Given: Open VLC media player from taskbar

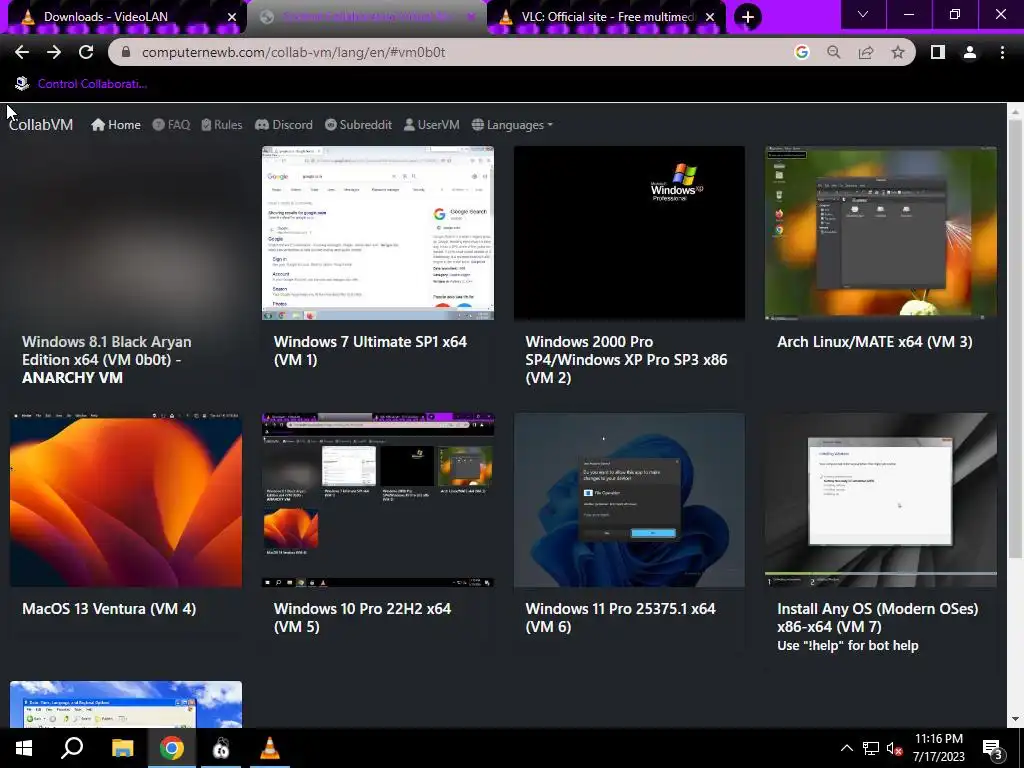Looking at the screenshot, I should (x=270, y=748).
